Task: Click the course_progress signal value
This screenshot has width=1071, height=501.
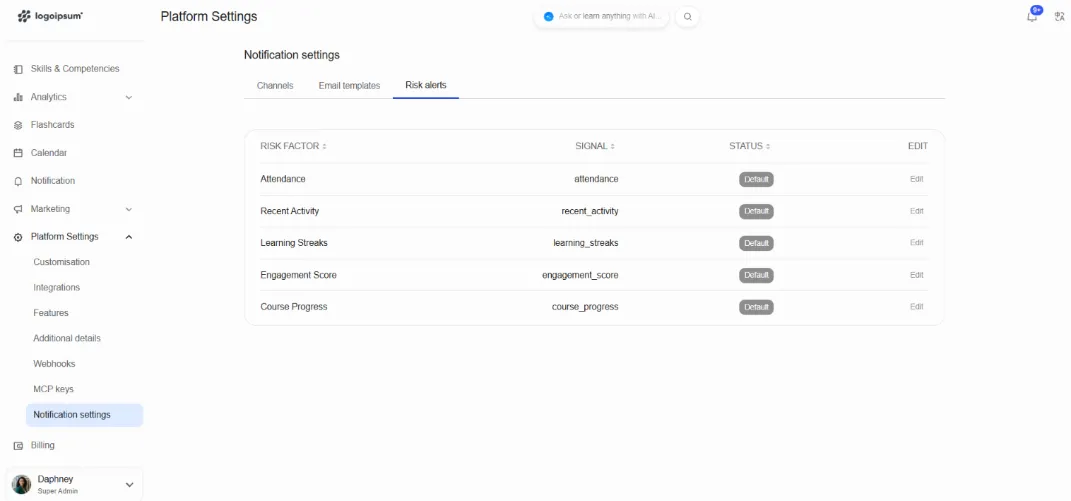Action: (585, 307)
